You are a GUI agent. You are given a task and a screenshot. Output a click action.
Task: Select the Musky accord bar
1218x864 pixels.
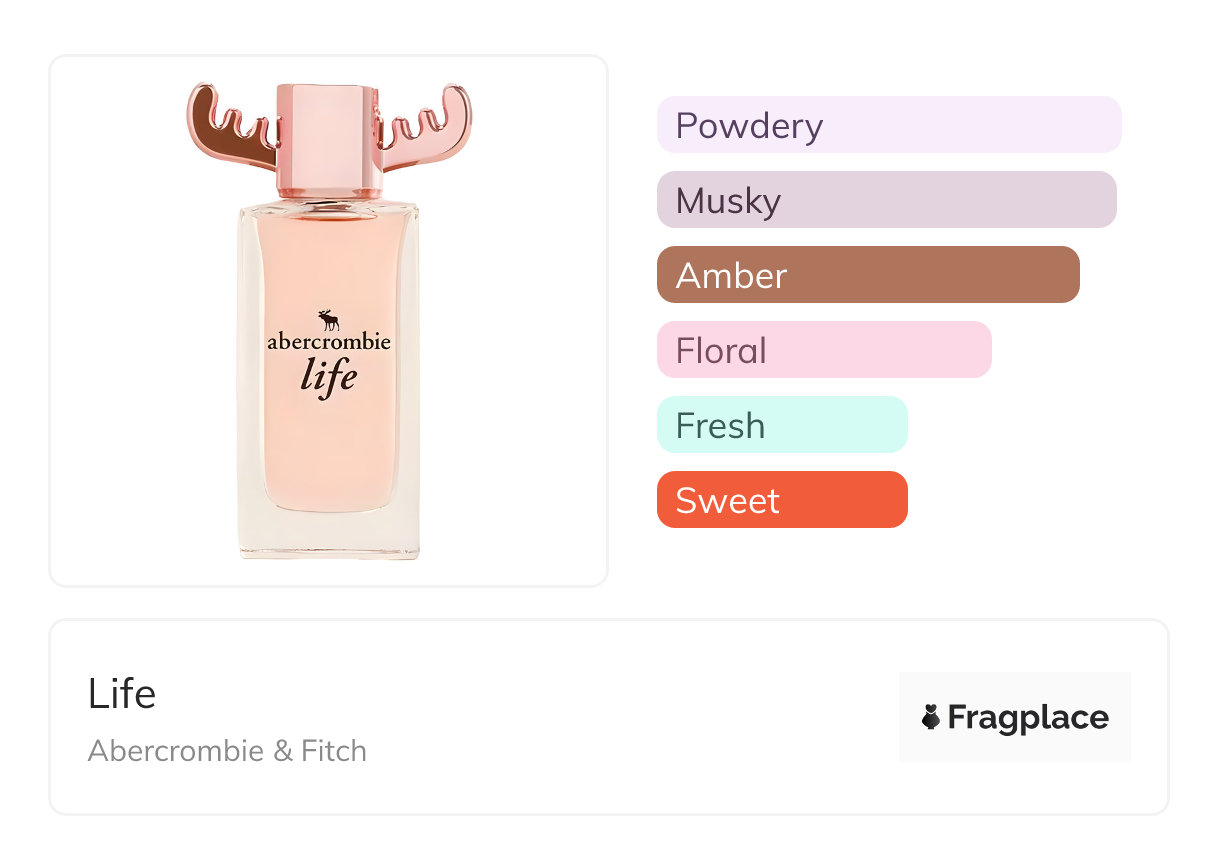[x=886, y=200]
